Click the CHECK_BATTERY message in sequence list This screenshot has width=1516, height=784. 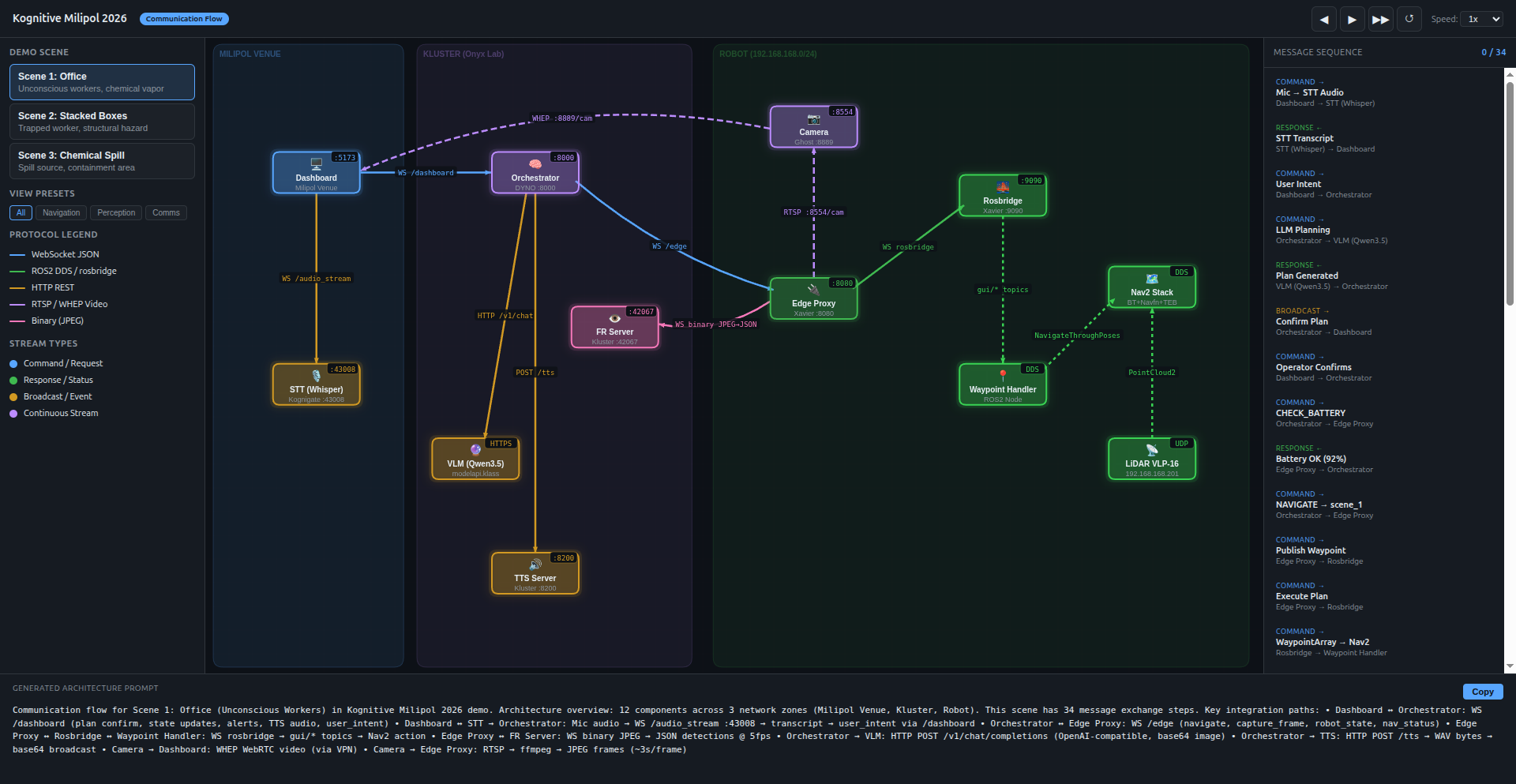(1310, 413)
